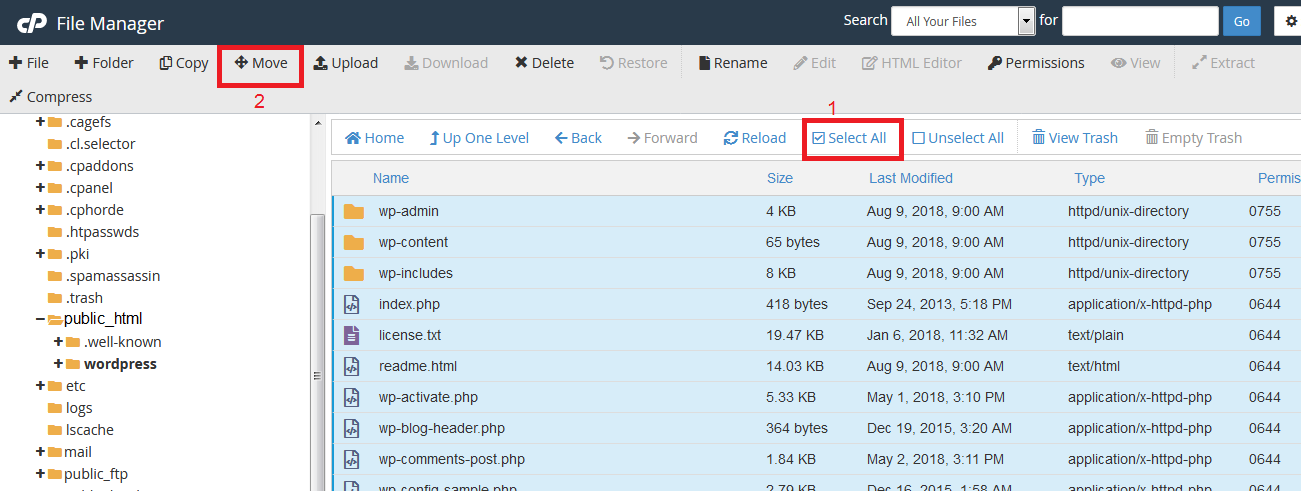Click the Copy toolbar button
Viewport: 1301px width, 491px height.
(x=184, y=63)
